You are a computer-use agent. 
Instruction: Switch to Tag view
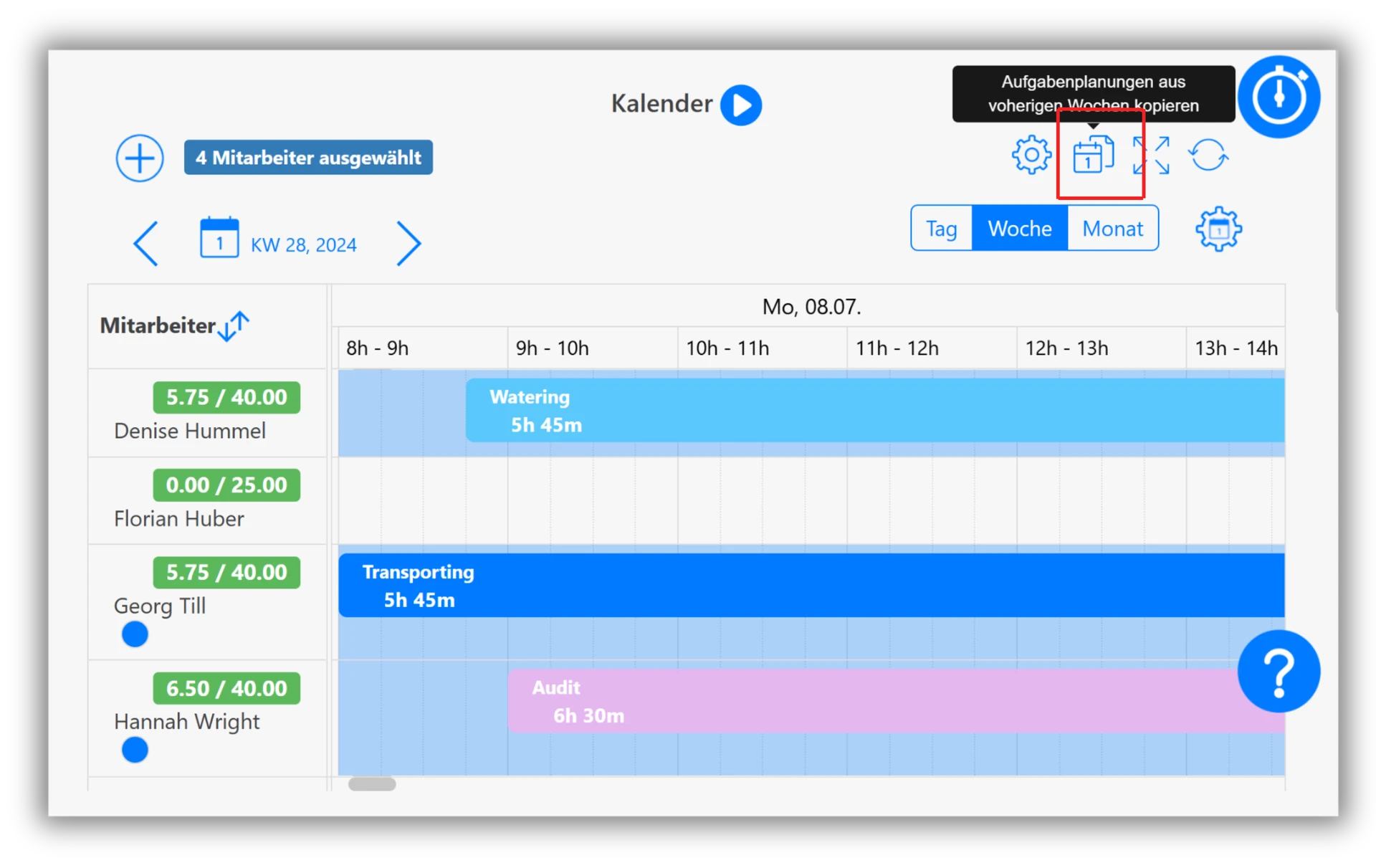point(941,229)
